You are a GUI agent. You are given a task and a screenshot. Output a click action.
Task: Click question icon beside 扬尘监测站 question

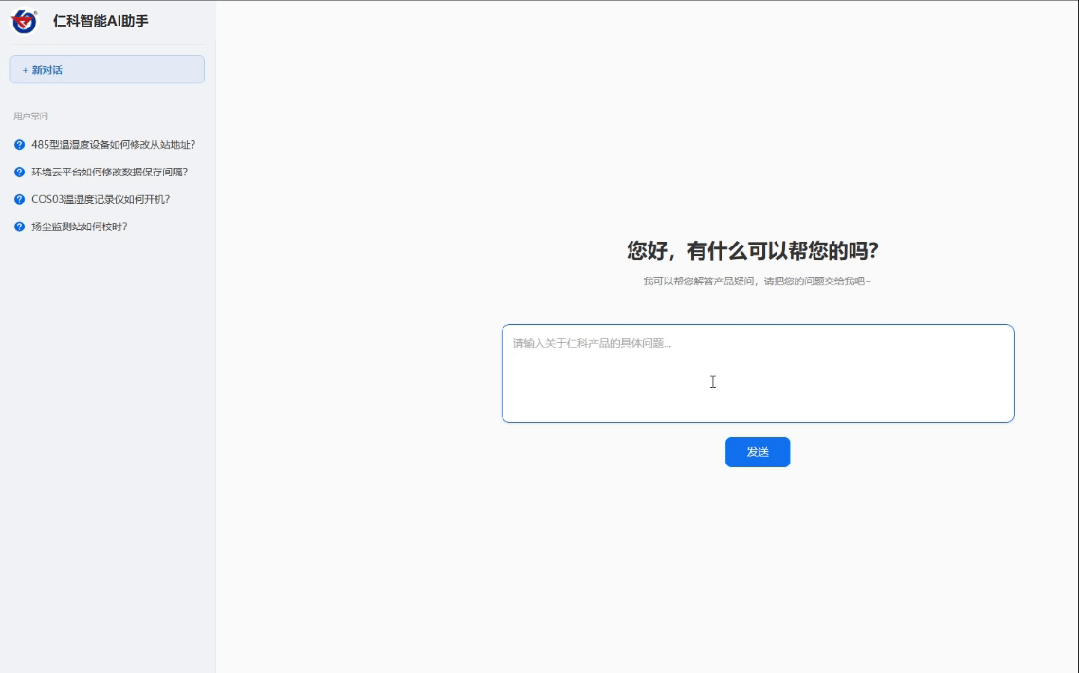point(19,227)
